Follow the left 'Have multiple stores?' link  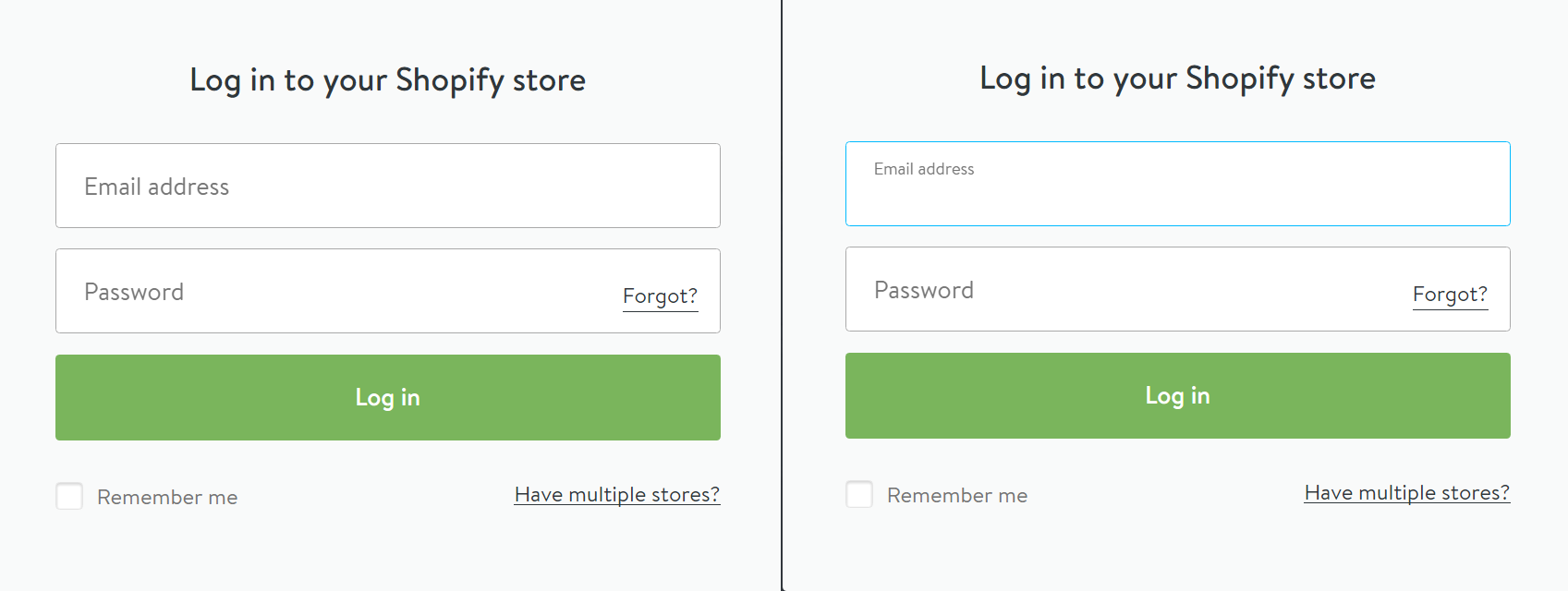click(617, 495)
